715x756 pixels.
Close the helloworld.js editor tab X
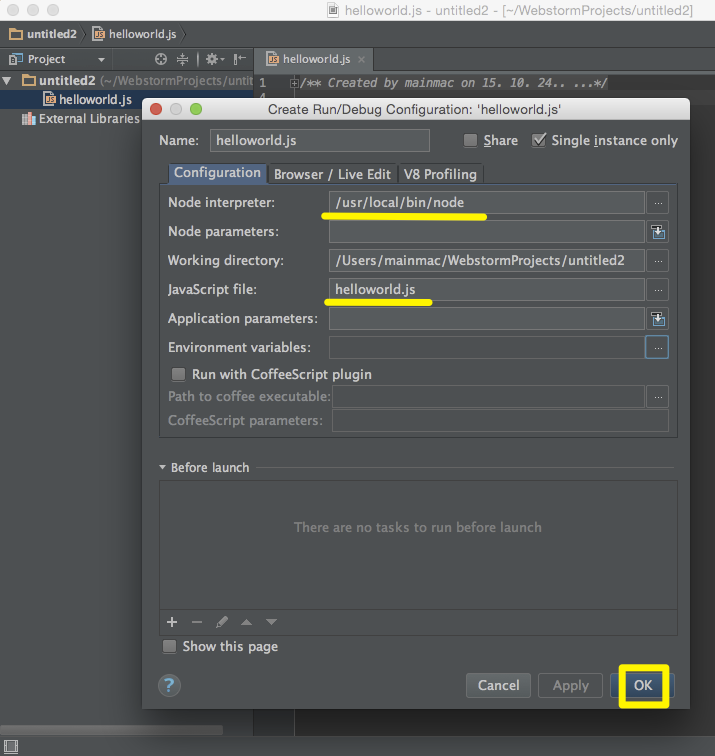point(361,59)
